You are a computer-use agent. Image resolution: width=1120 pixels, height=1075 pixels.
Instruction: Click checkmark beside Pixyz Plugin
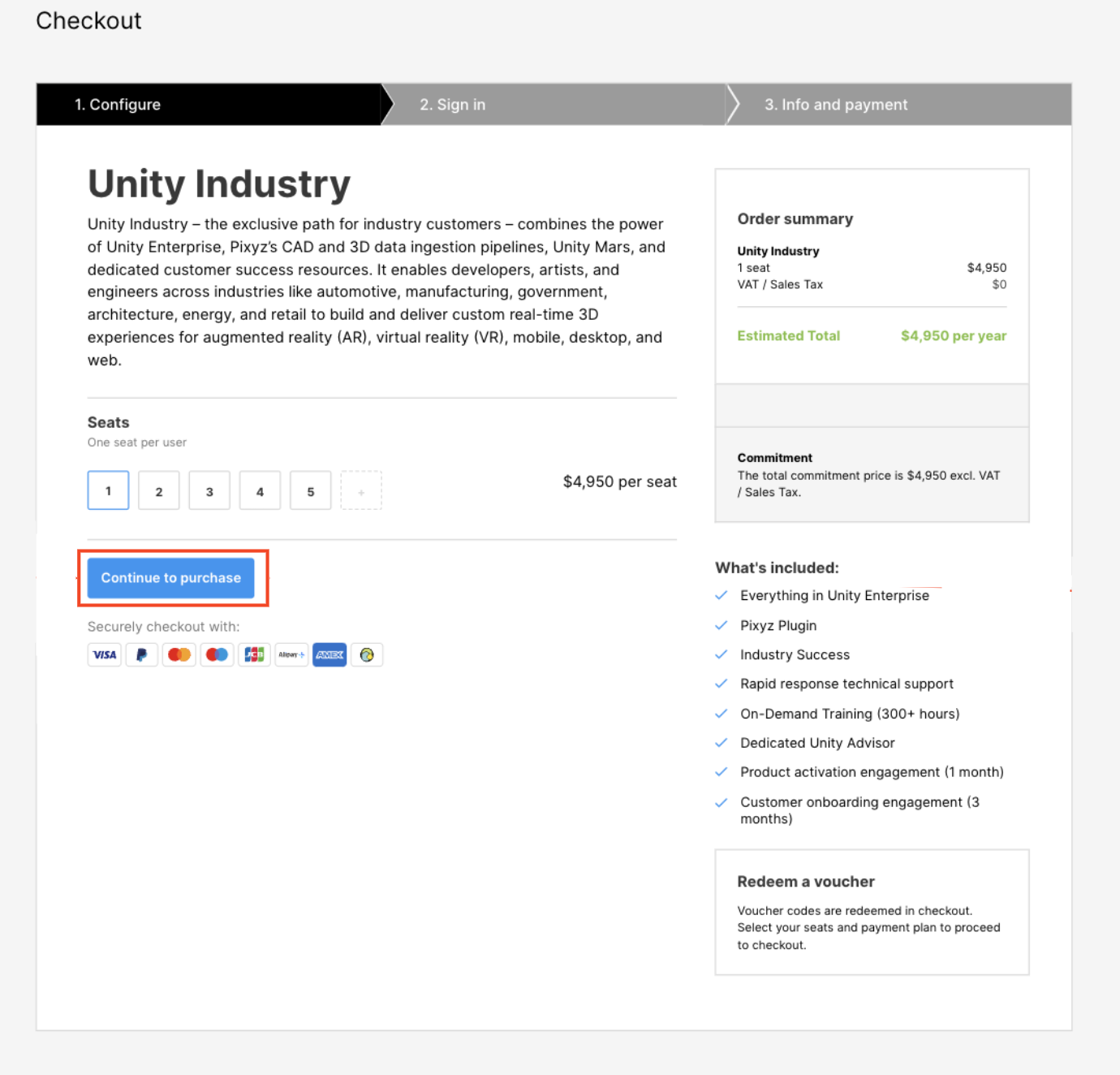click(721, 625)
